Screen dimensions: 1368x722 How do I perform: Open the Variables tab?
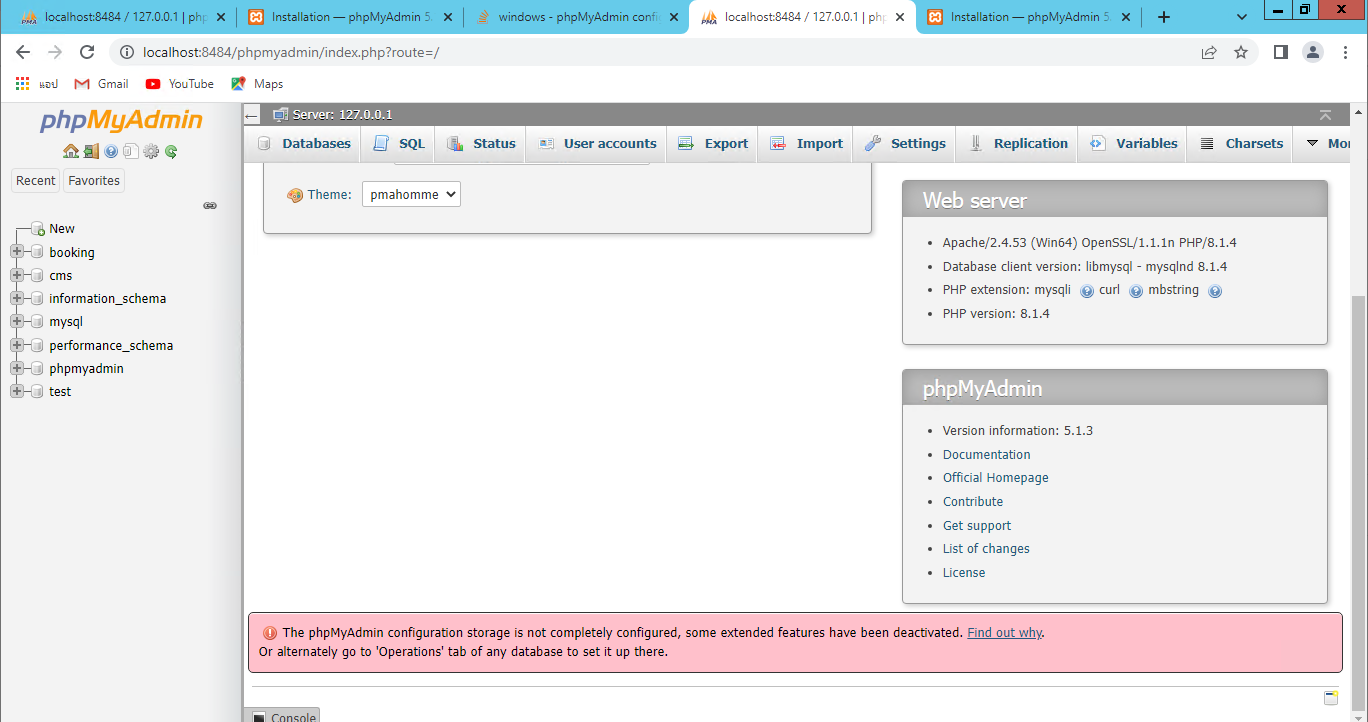(1134, 143)
